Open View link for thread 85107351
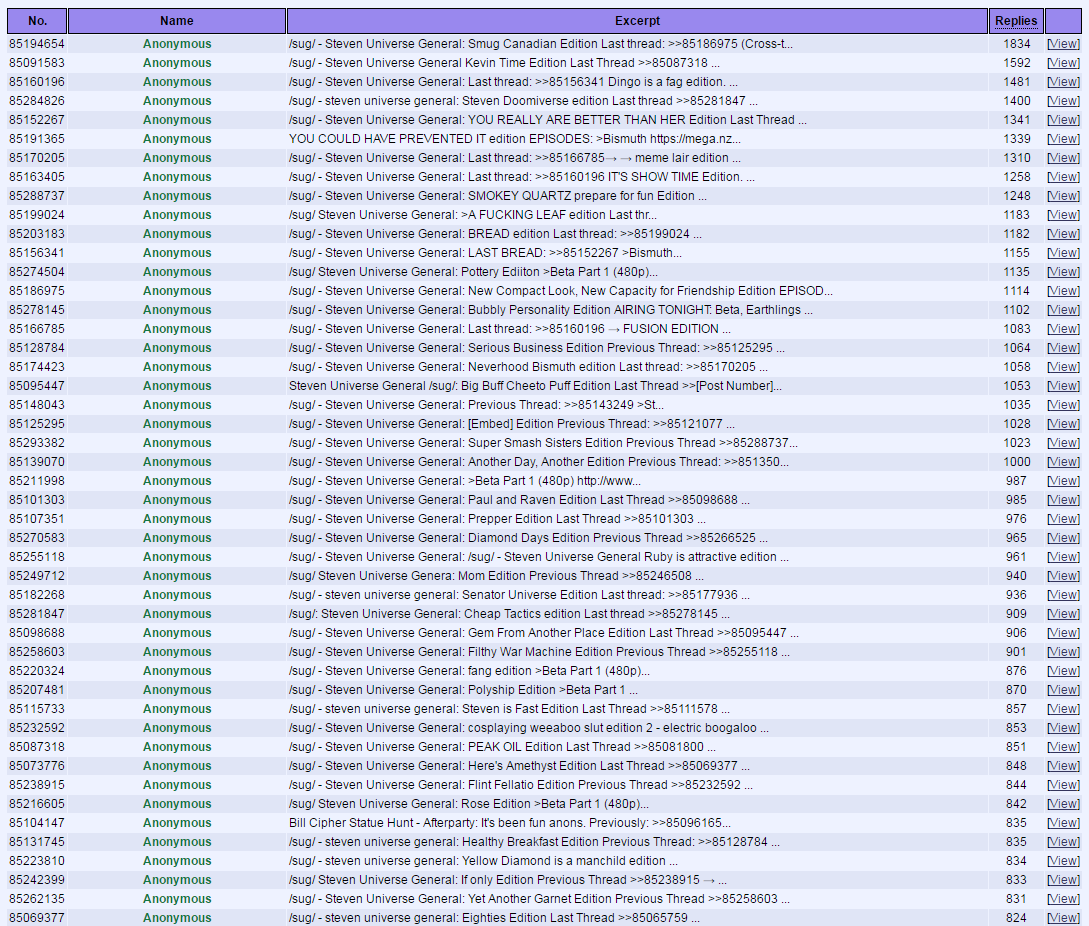This screenshot has height=926, width=1089. 1063,518
